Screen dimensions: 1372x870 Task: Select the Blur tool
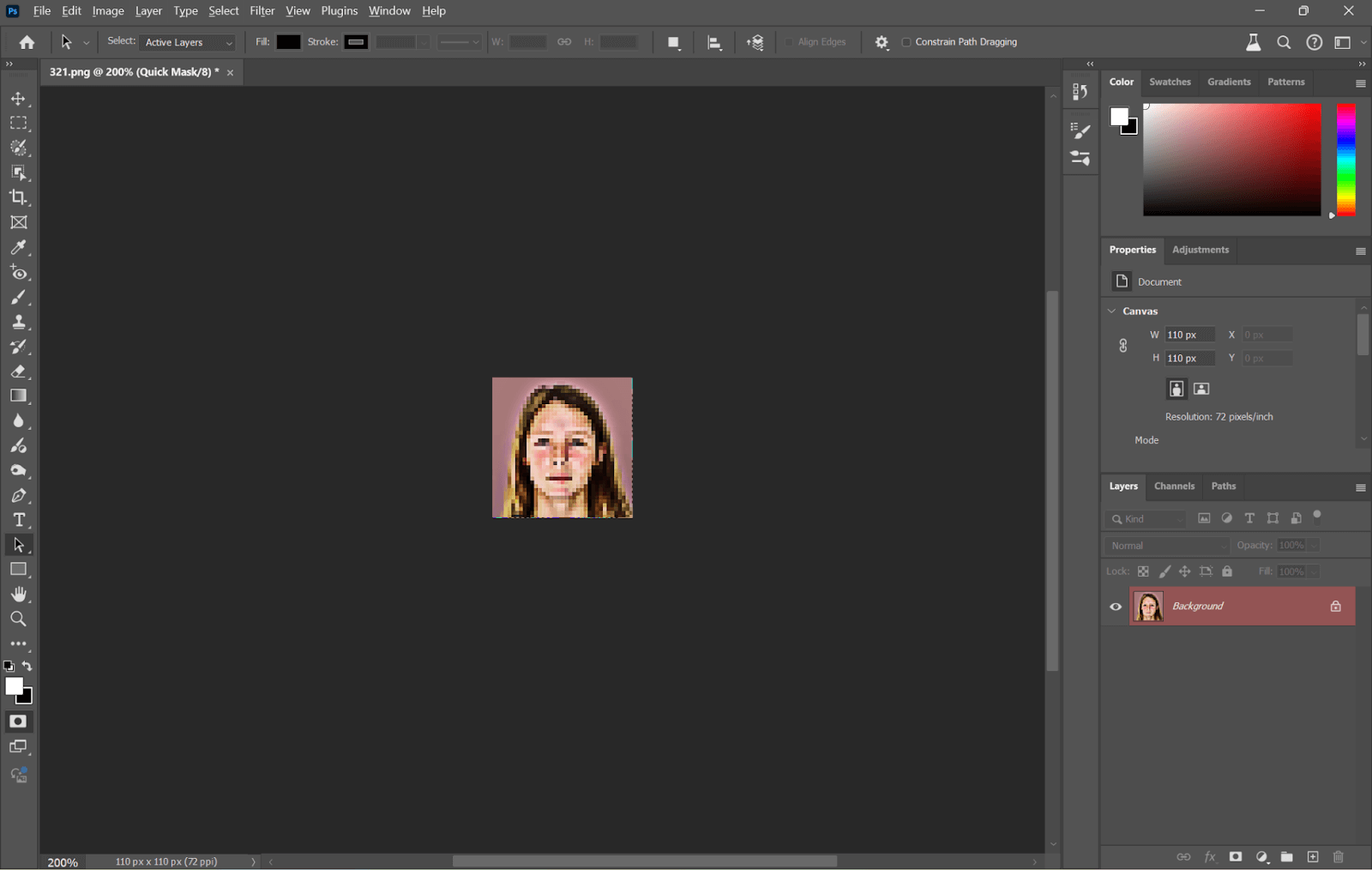click(18, 421)
